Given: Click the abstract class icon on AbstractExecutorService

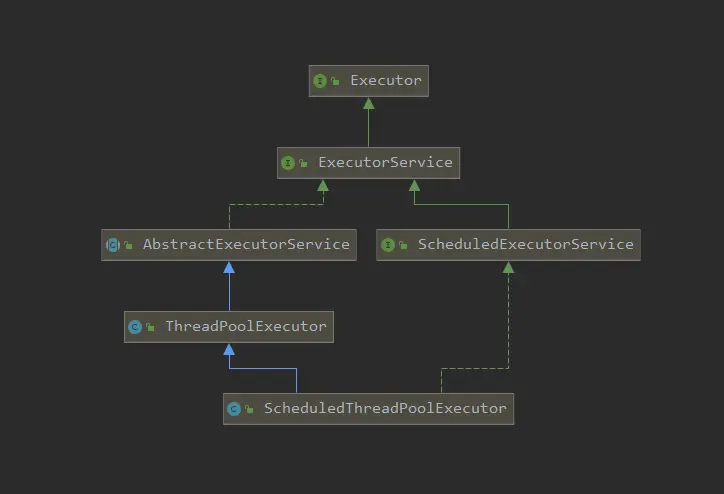Looking at the screenshot, I should [x=112, y=245].
